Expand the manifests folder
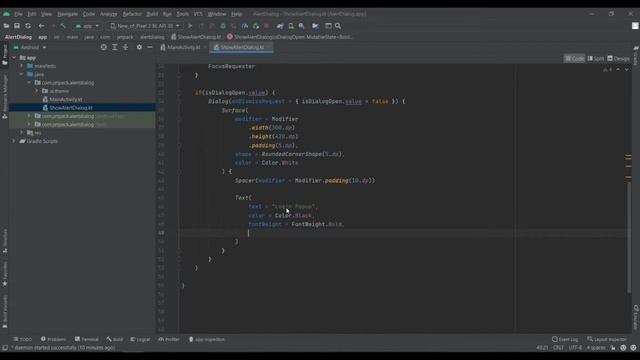Image resolution: width=640 pixels, height=360 pixels. click(x=22, y=66)
